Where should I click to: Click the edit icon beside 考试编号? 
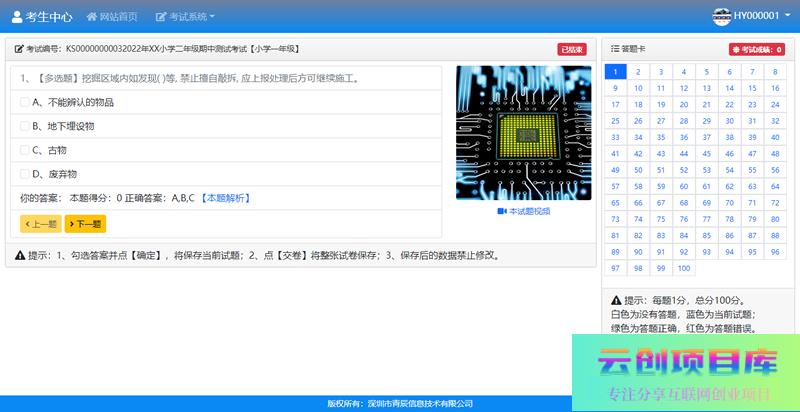tap(19, 49)
